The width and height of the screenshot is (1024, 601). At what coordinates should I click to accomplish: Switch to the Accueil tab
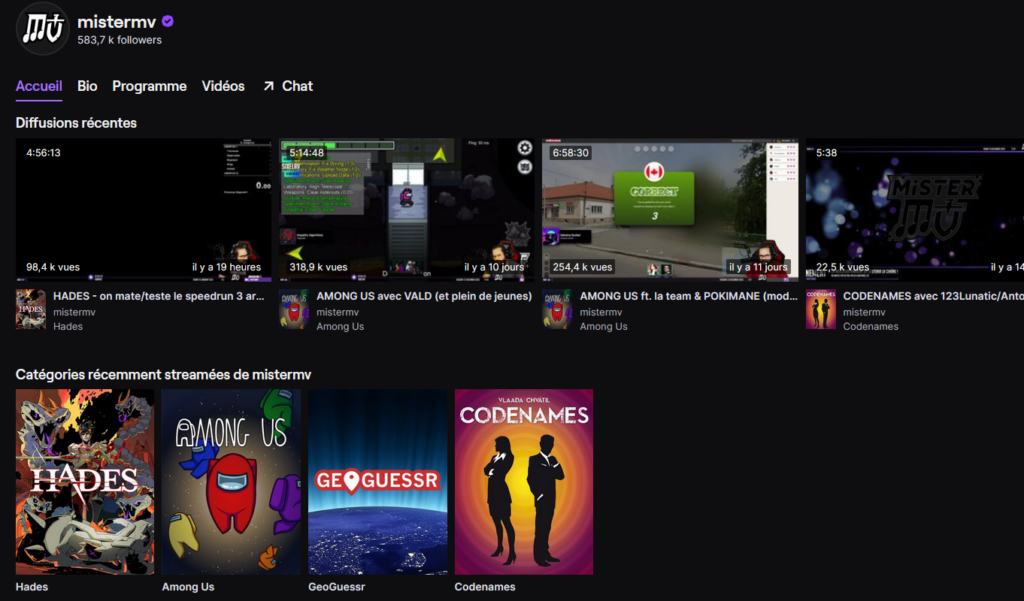pos(39,86)
